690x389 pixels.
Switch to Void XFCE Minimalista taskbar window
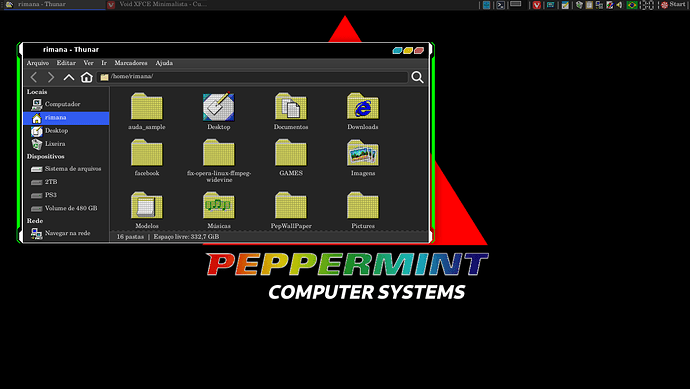(158, 5)
